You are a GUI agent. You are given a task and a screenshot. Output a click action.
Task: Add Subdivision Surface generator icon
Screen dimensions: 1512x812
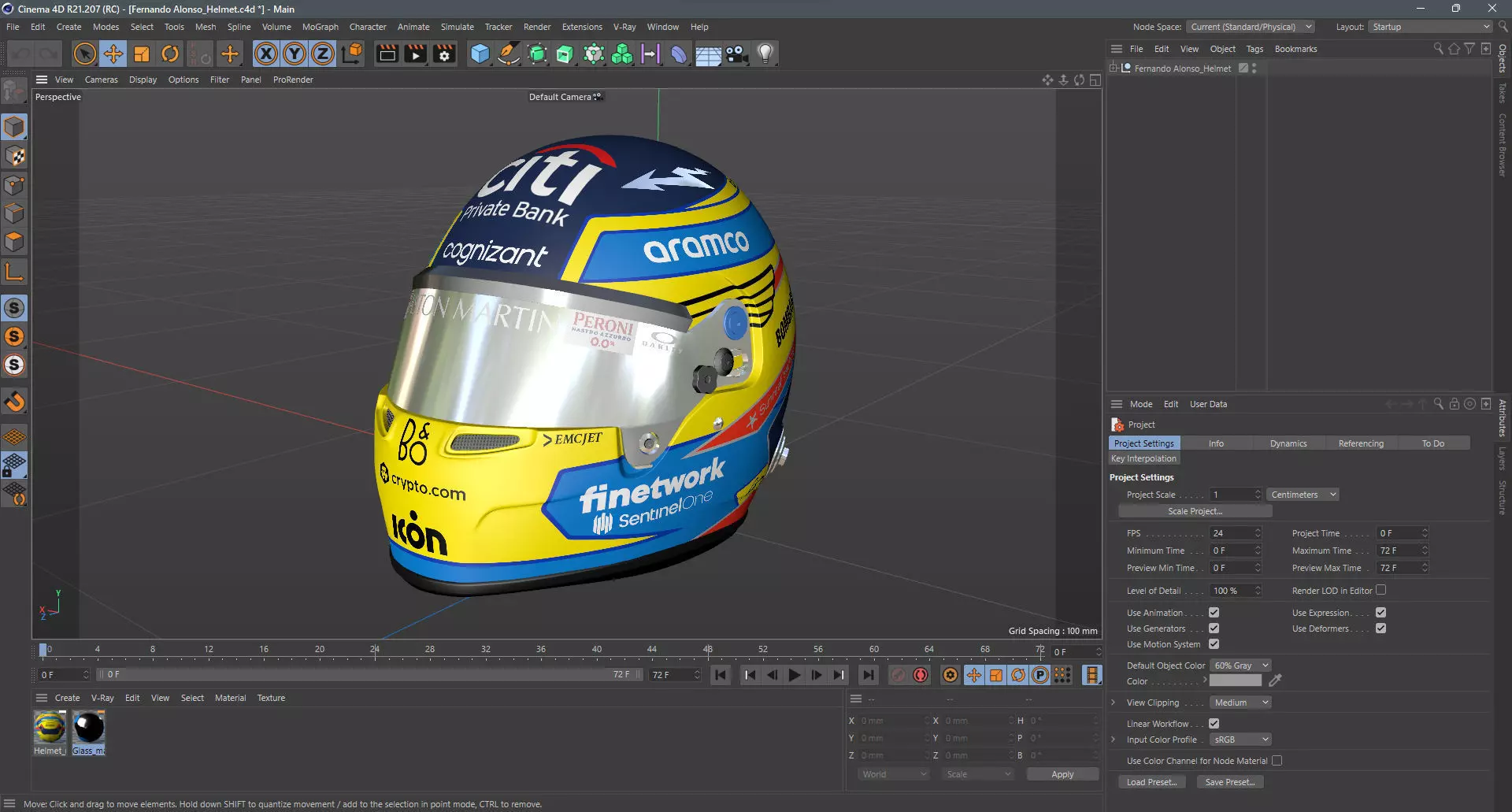537,54
